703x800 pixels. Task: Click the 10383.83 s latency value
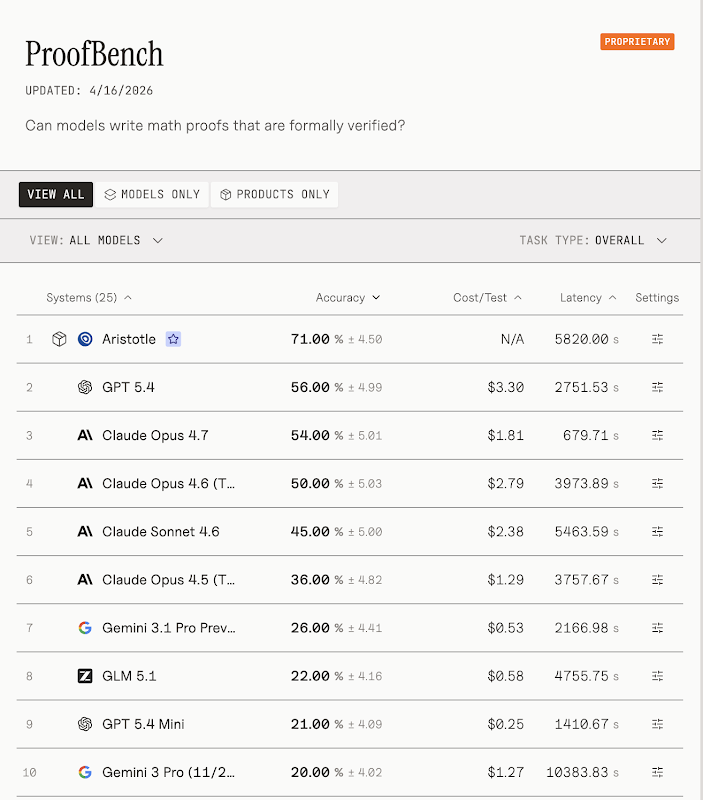pos(583,772)
